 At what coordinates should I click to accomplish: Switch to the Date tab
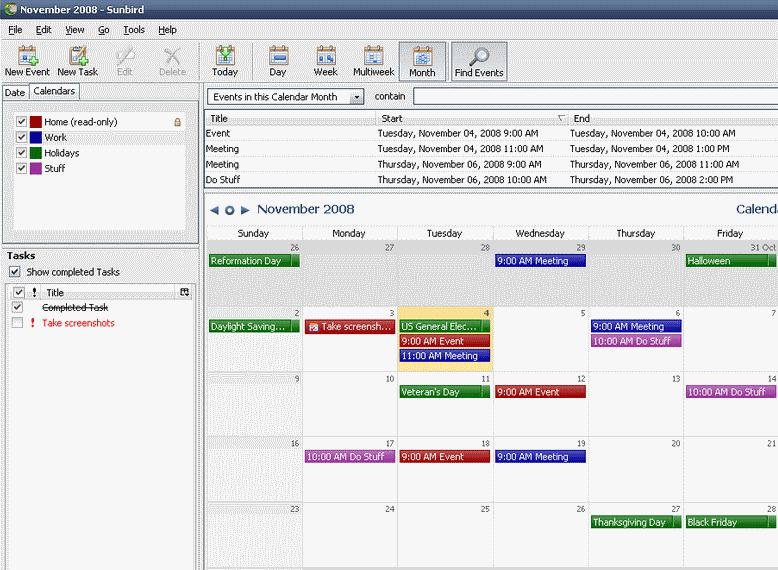(x=15, y=93)
